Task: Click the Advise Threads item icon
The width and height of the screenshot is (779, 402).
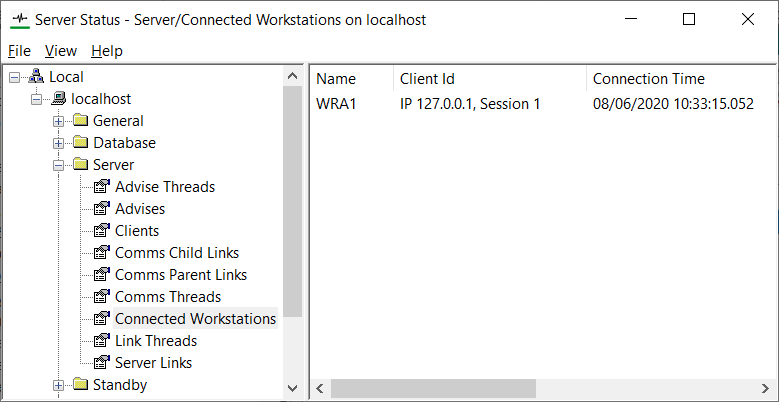Action: (101, 187)
